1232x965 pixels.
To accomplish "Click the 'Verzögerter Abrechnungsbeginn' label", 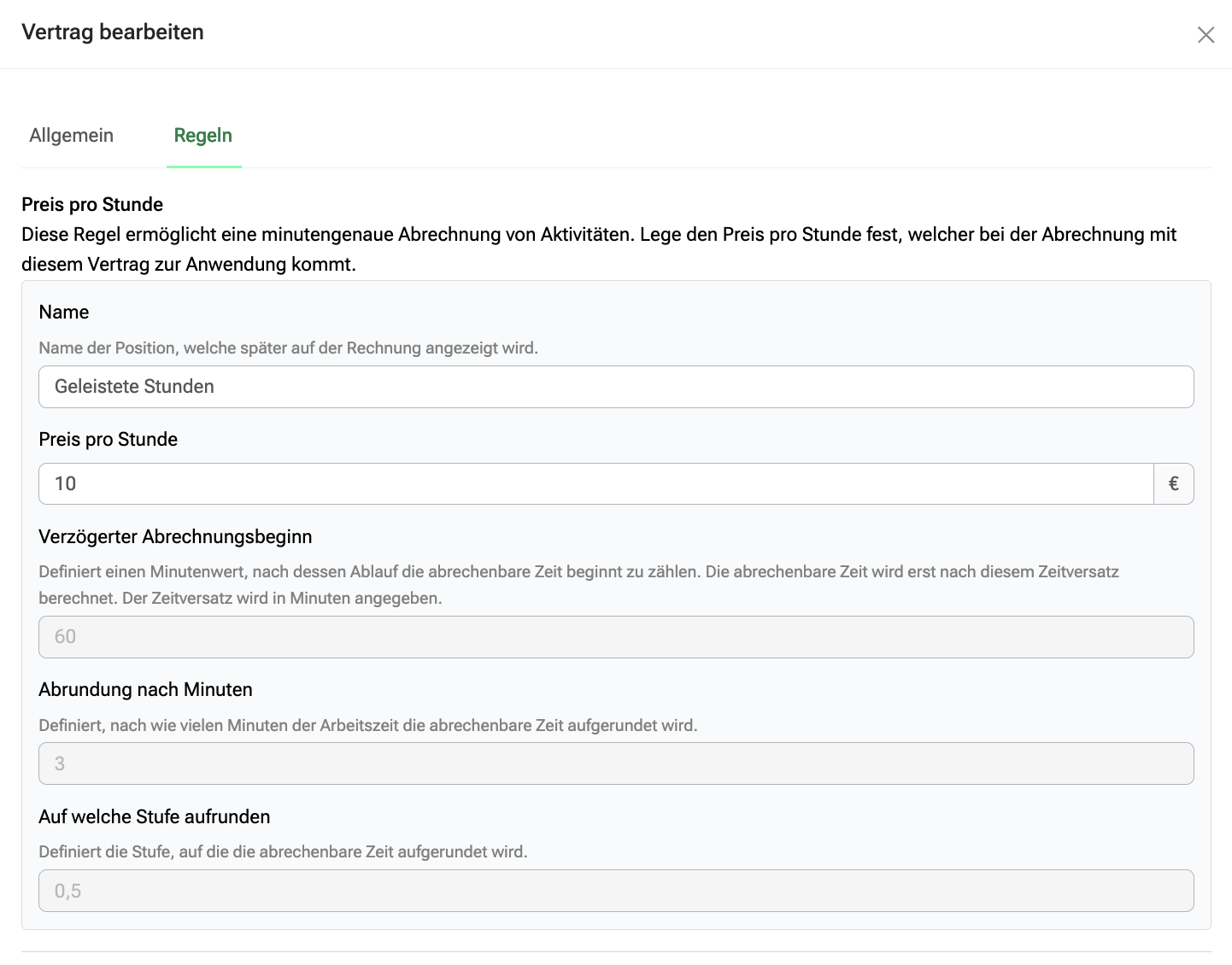I will (x=175, y=536).
